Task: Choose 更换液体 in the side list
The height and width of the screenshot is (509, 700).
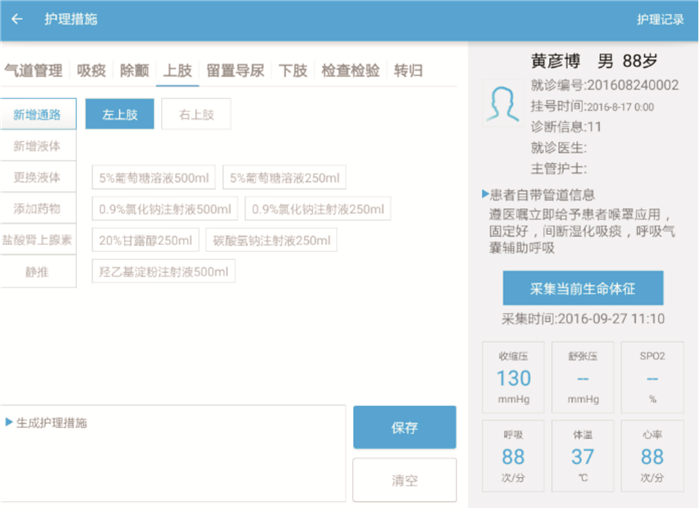Action: point(37,177)
